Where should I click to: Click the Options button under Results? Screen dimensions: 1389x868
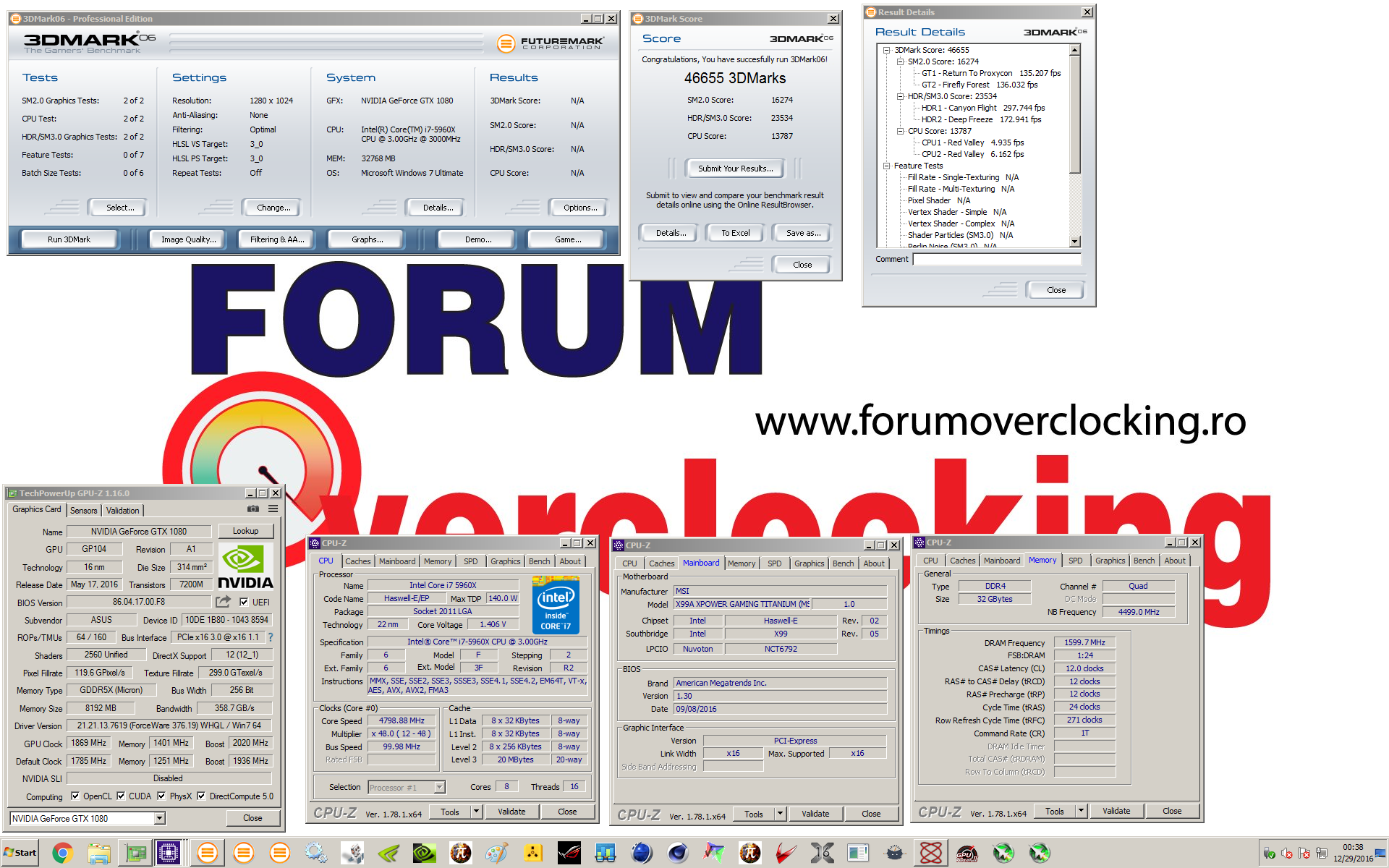[x=581, y=208]
